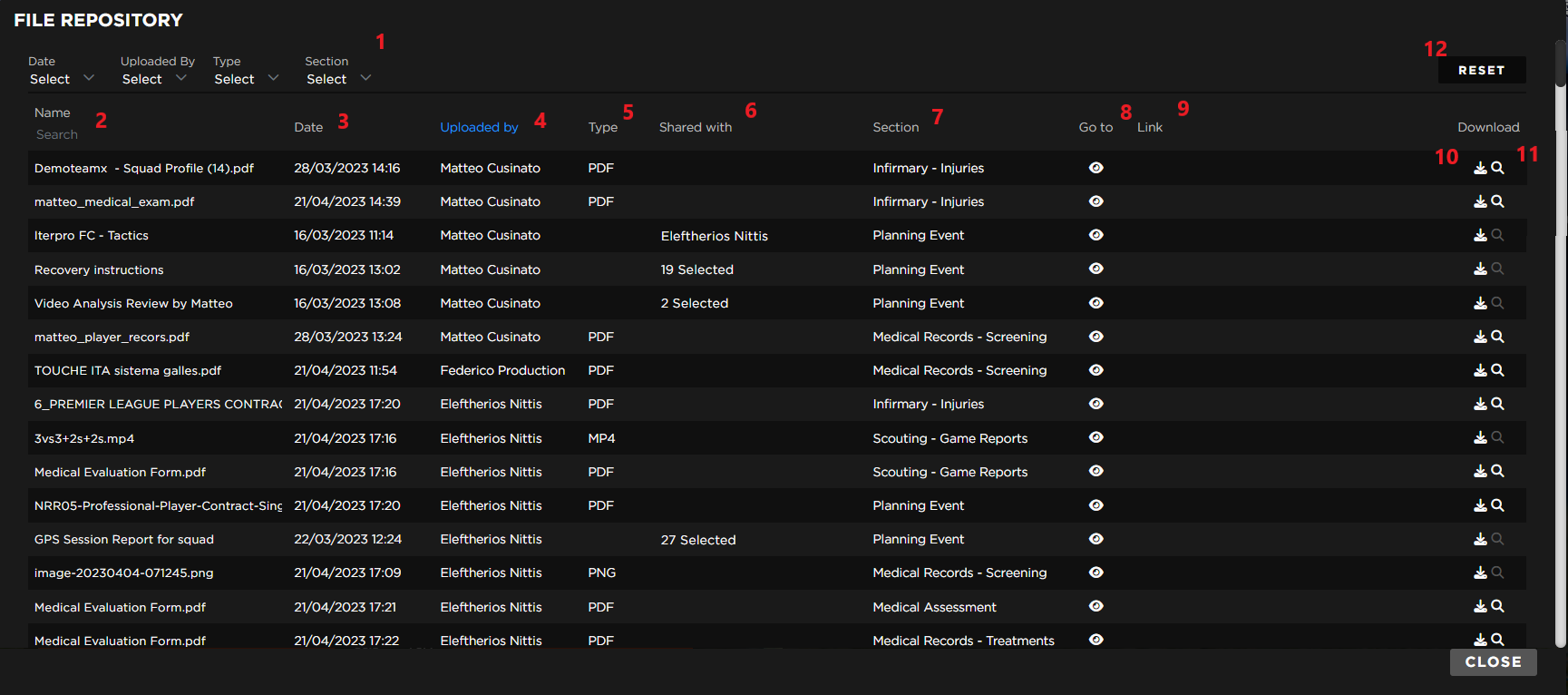
Task: Preview matteo_medical_exam.pdf with the magnifier icon
Action: click(x=1497, y=201)
